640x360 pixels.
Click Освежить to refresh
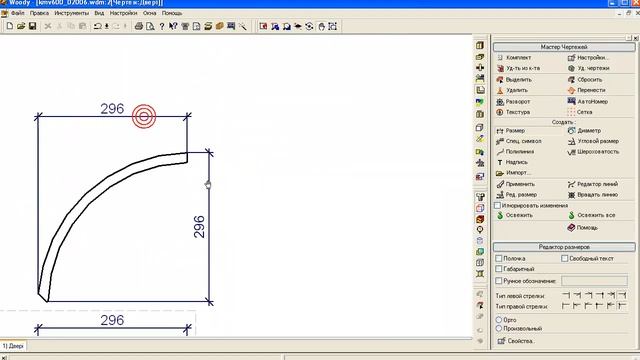[515, 215]
